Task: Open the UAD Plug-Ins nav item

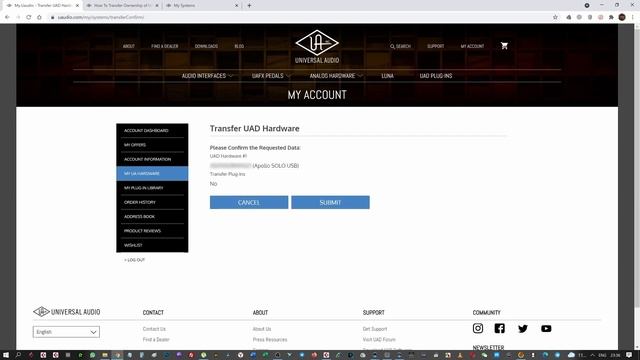Action: click(436, 76)
